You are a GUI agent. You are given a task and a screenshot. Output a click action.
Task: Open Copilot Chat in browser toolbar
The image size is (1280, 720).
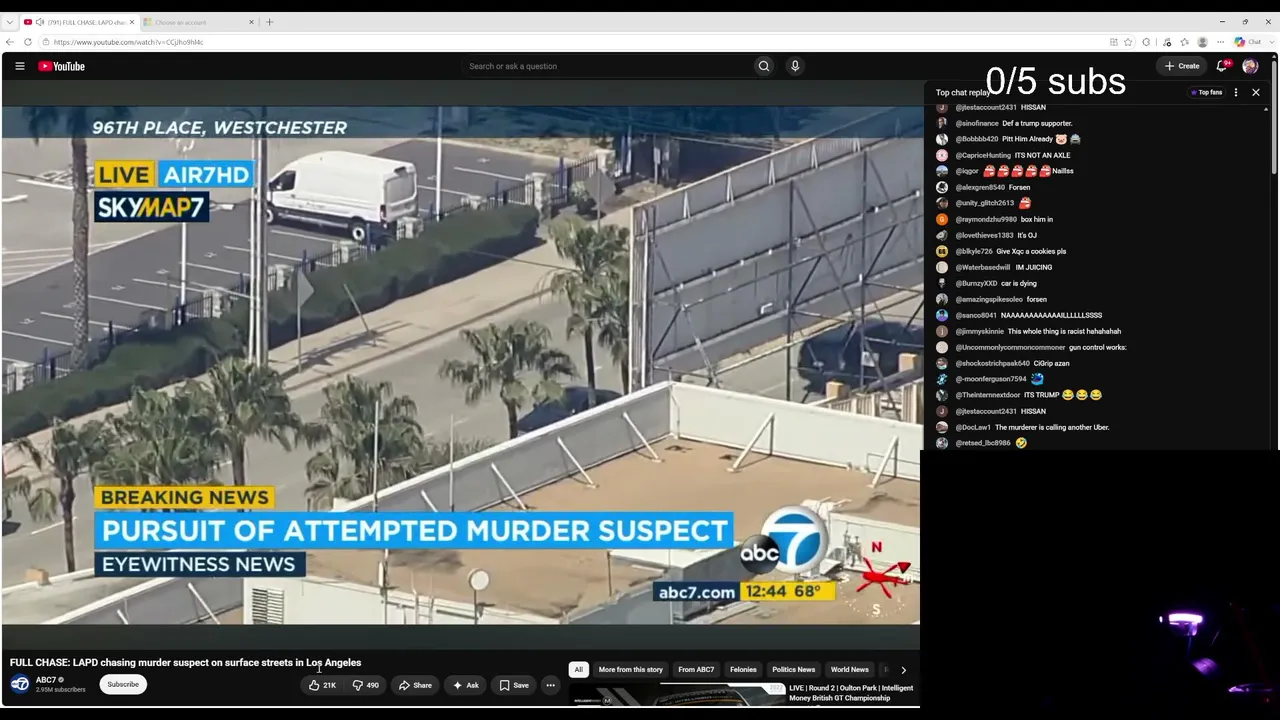(x=1247, y=42)
